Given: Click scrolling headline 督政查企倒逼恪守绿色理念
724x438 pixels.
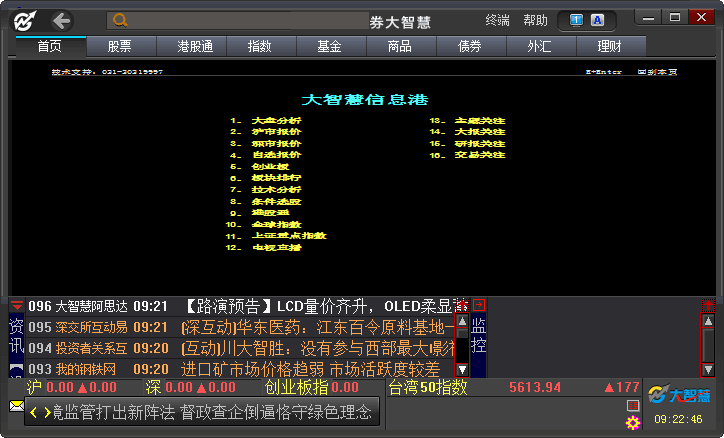Looking at the screenshot, I should pyautogui.click(x=276, y=412).
